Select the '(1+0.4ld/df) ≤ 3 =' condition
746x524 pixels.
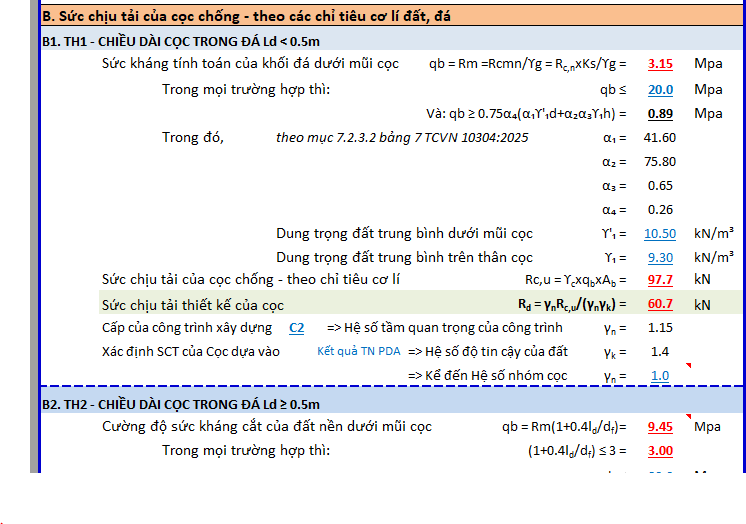(x=577, y=451)
